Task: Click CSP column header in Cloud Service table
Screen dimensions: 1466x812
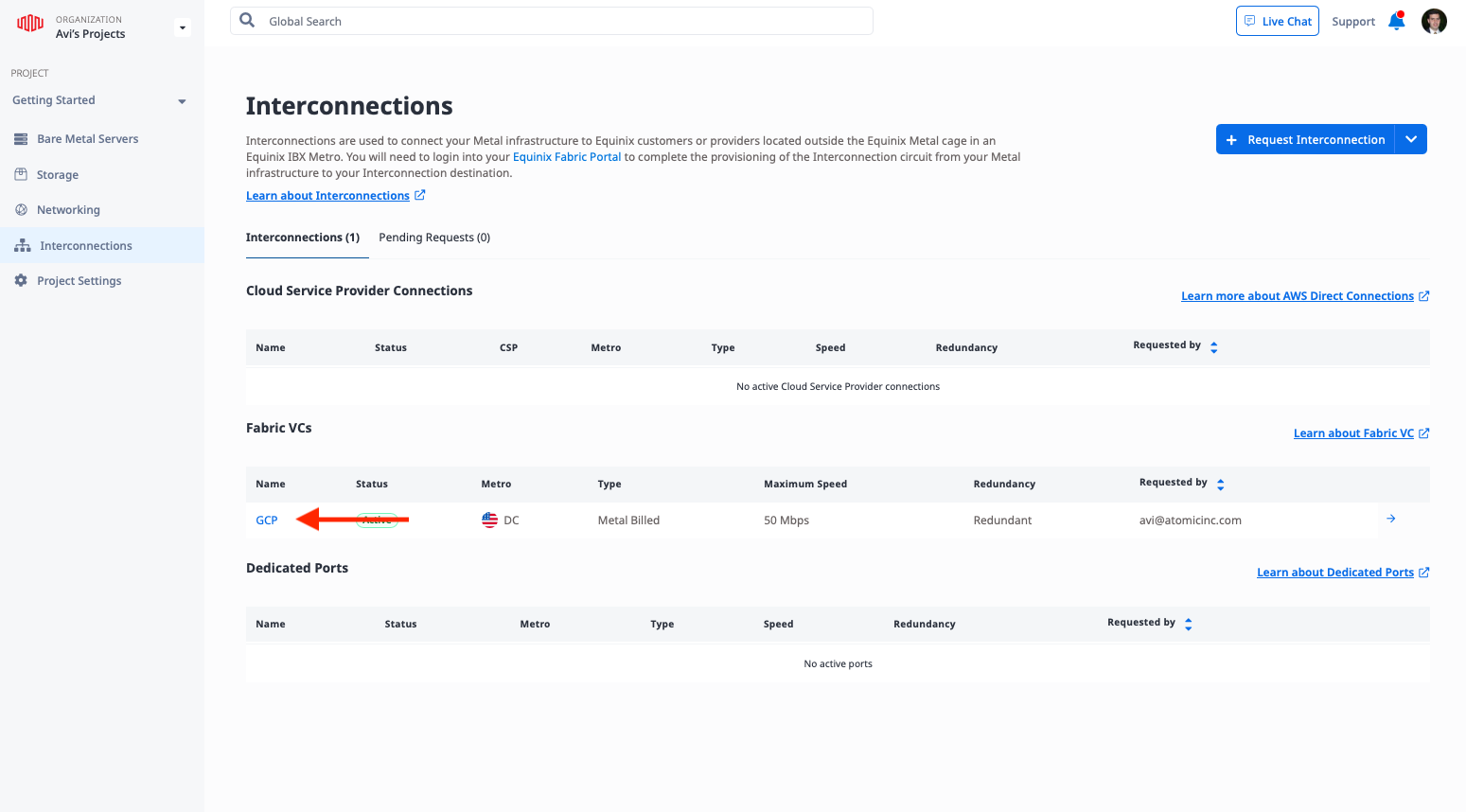Action: pyautogui.click(x=508, y=348)
